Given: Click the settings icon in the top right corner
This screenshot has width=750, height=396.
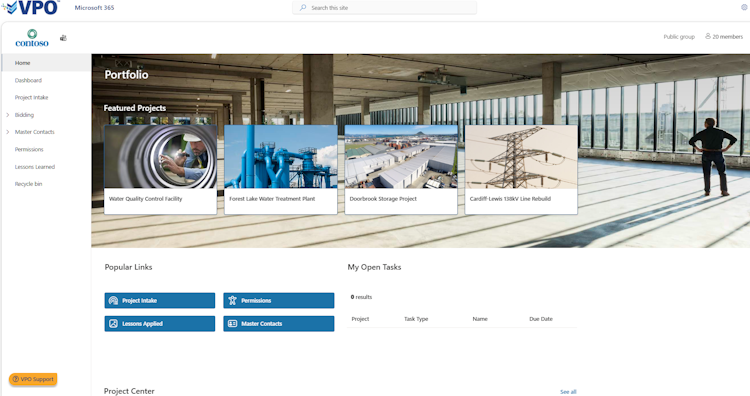Looking at the screenshot, I should [745, 7].
